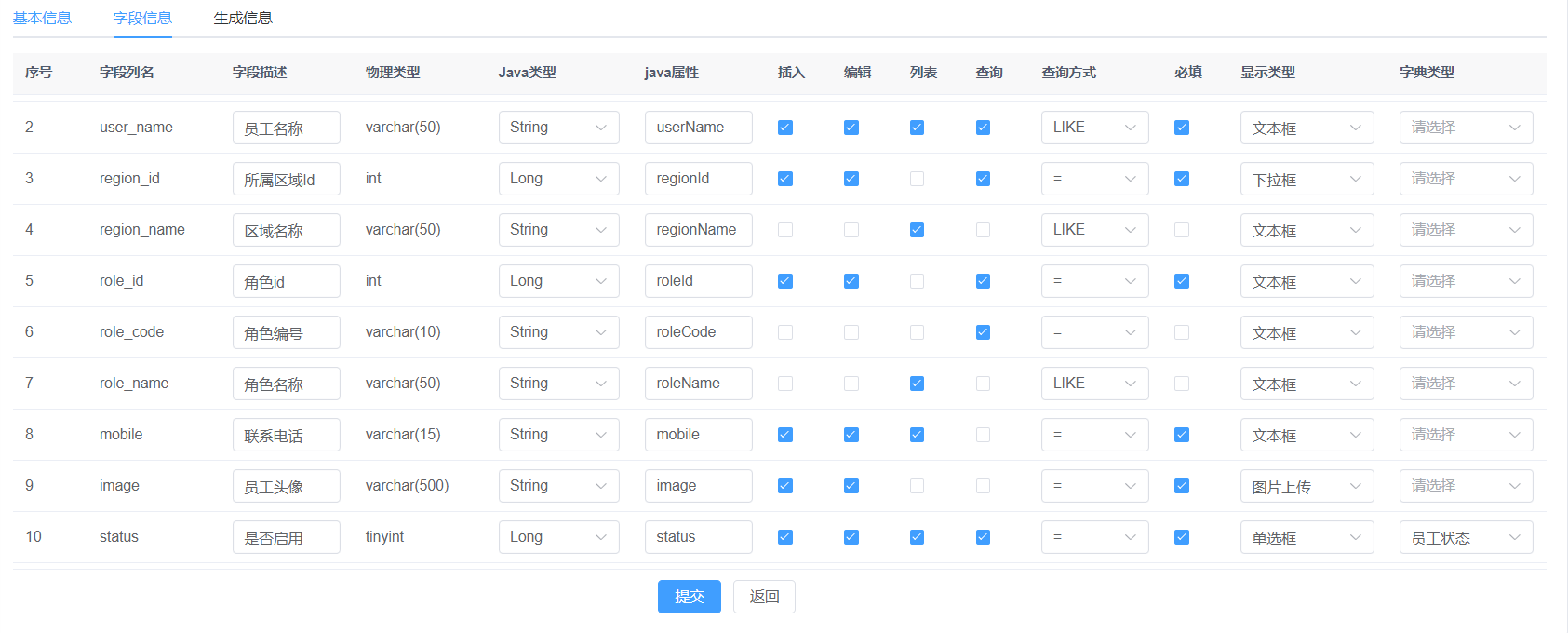Image resolution: width=1568 pixels, height=633 pixels.
Task: Click 字段描述 field containing 联系电话
Action: [287, 435]
